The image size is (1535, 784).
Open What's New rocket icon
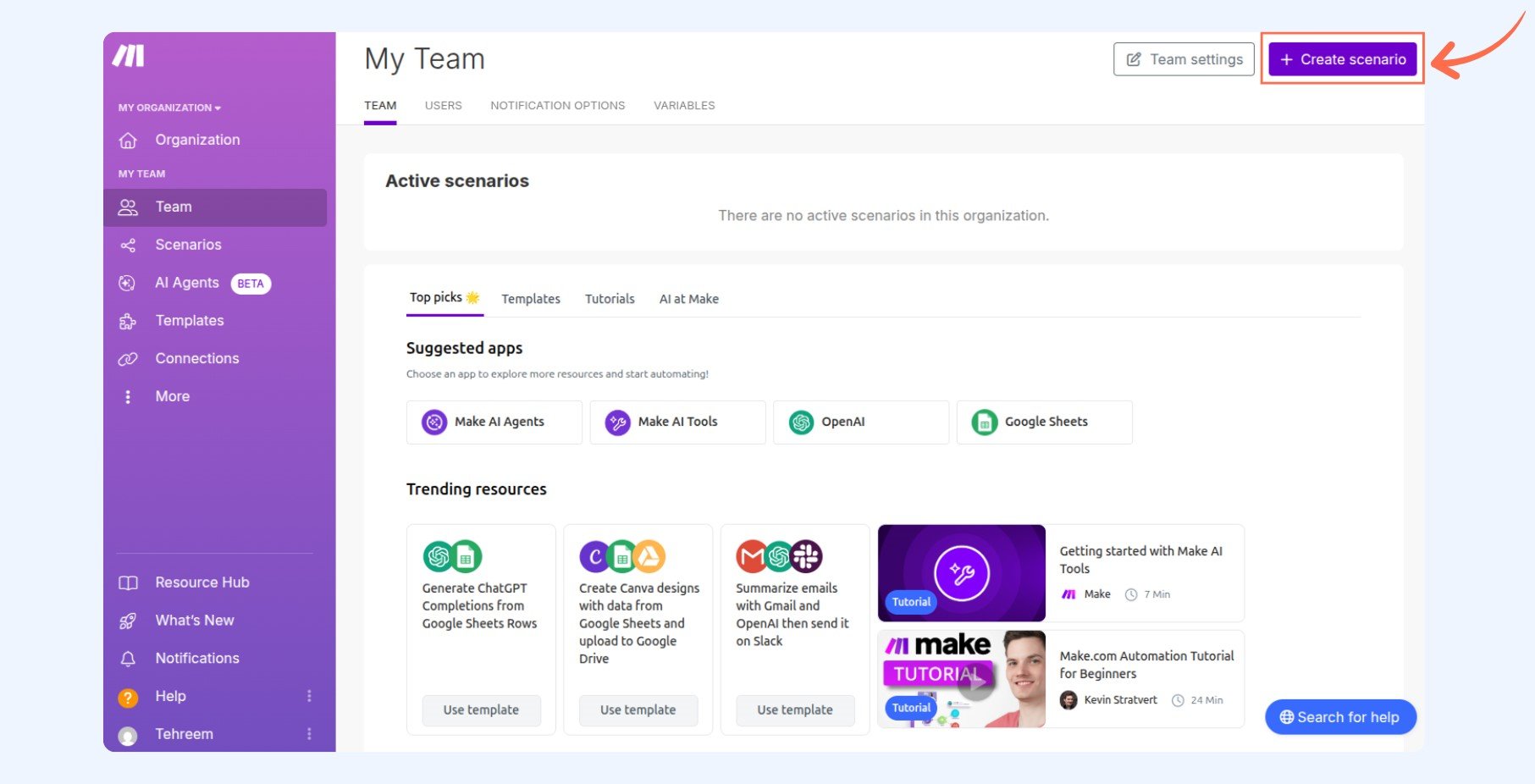pos(128,621)
